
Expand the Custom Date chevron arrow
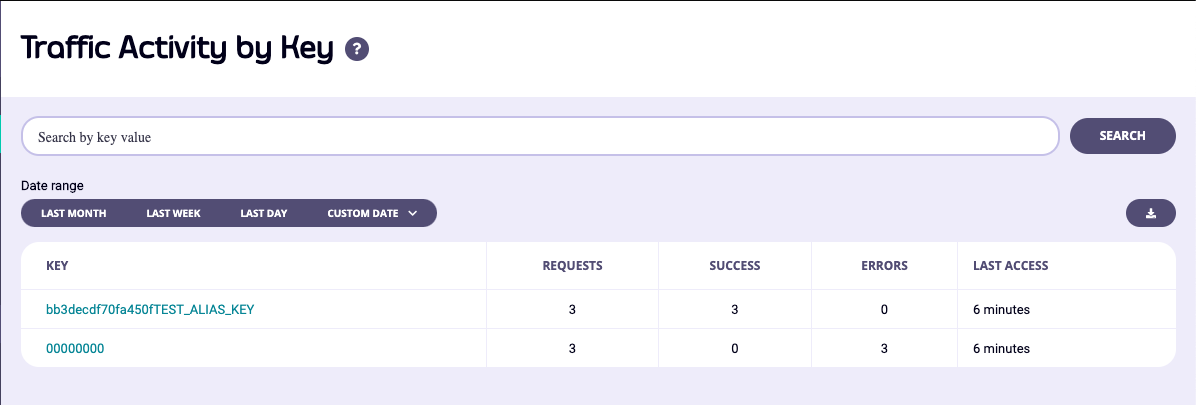[412, 213]
